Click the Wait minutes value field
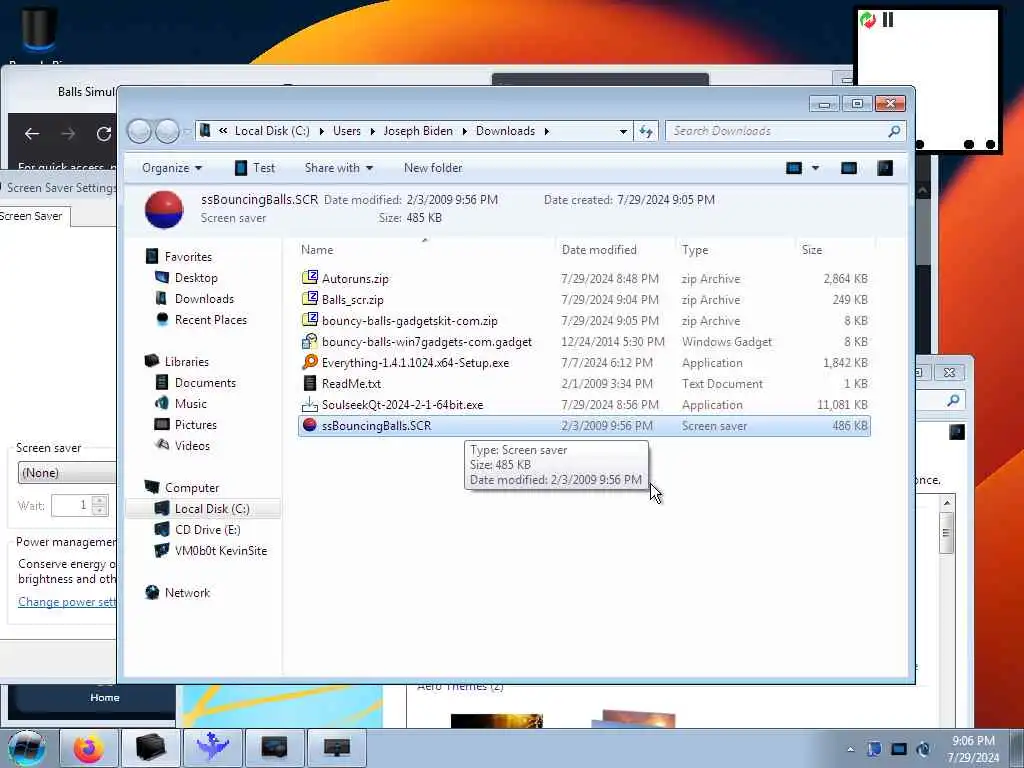 (71, 505)
